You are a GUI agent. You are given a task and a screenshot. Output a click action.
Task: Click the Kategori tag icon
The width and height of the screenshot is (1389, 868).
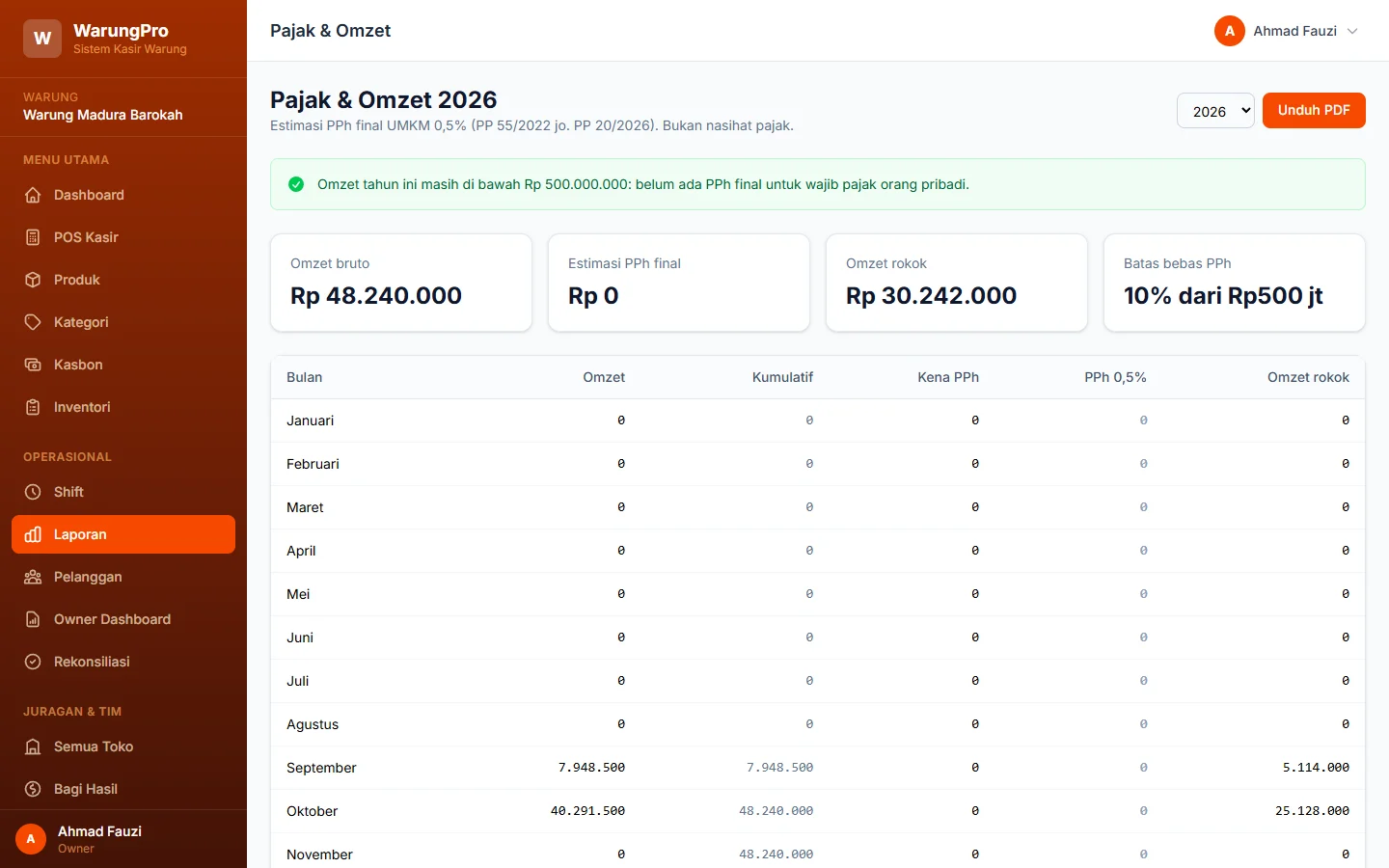point(33,322)
